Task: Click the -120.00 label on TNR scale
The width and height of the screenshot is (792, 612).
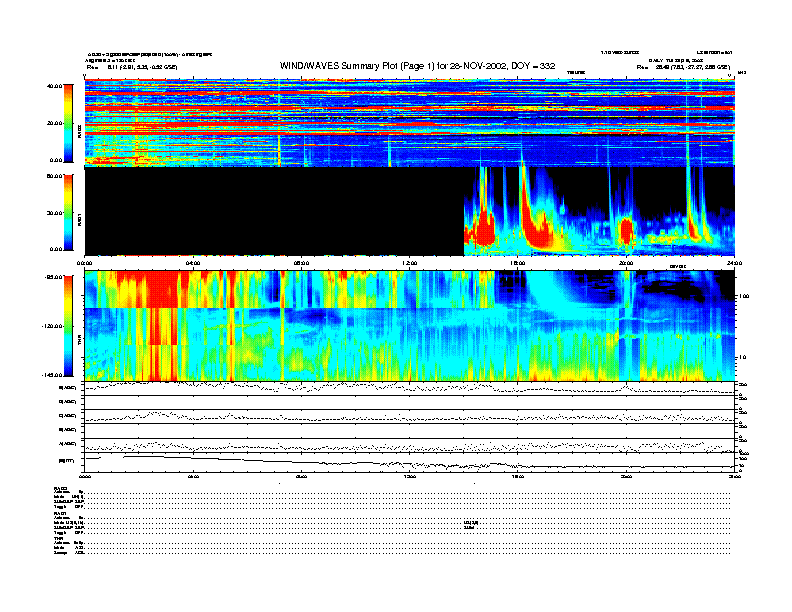Action: [x=52, y=326]
